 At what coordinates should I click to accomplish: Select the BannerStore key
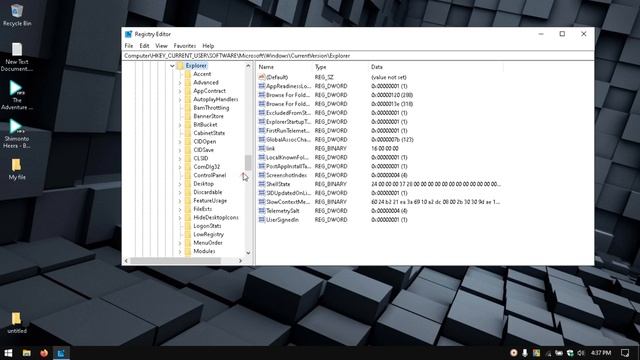pos(208,116)
